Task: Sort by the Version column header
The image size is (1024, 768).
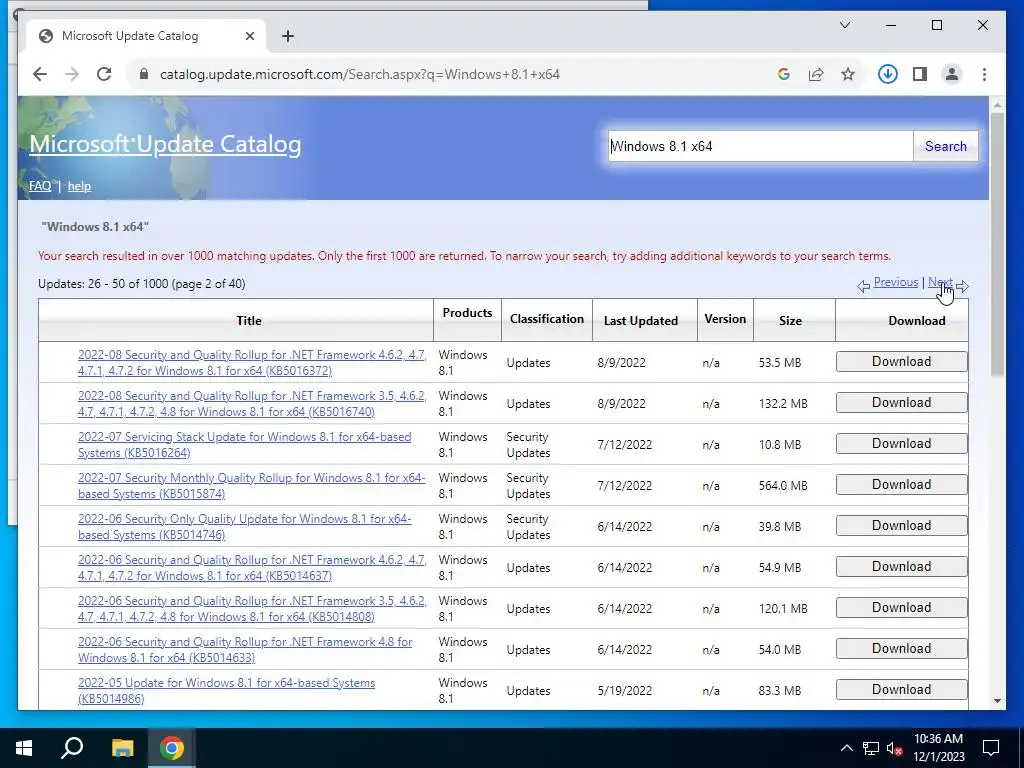Action: (x=725, y=319)
